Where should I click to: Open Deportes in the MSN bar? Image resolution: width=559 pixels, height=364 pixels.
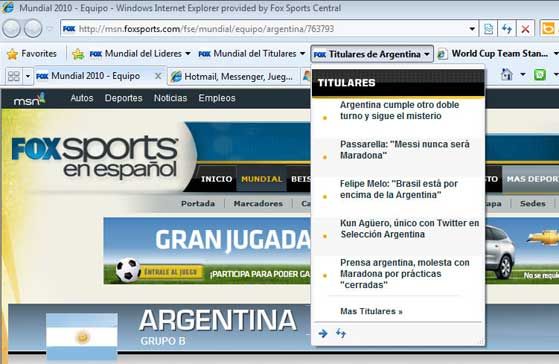123,98
